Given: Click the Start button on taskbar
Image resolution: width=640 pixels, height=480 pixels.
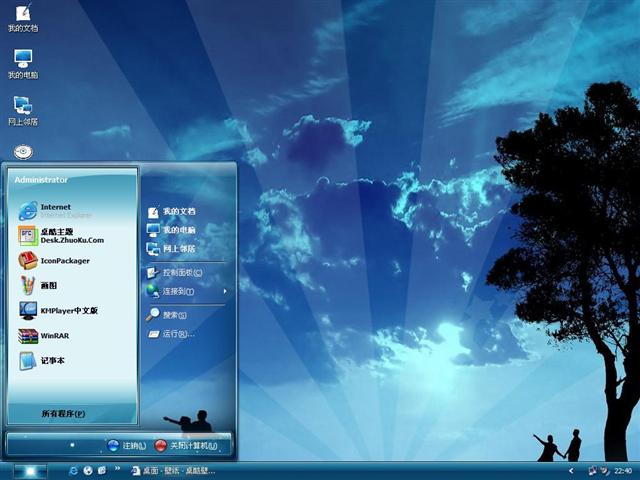Looking at the screenshot, I should point(28,470).
